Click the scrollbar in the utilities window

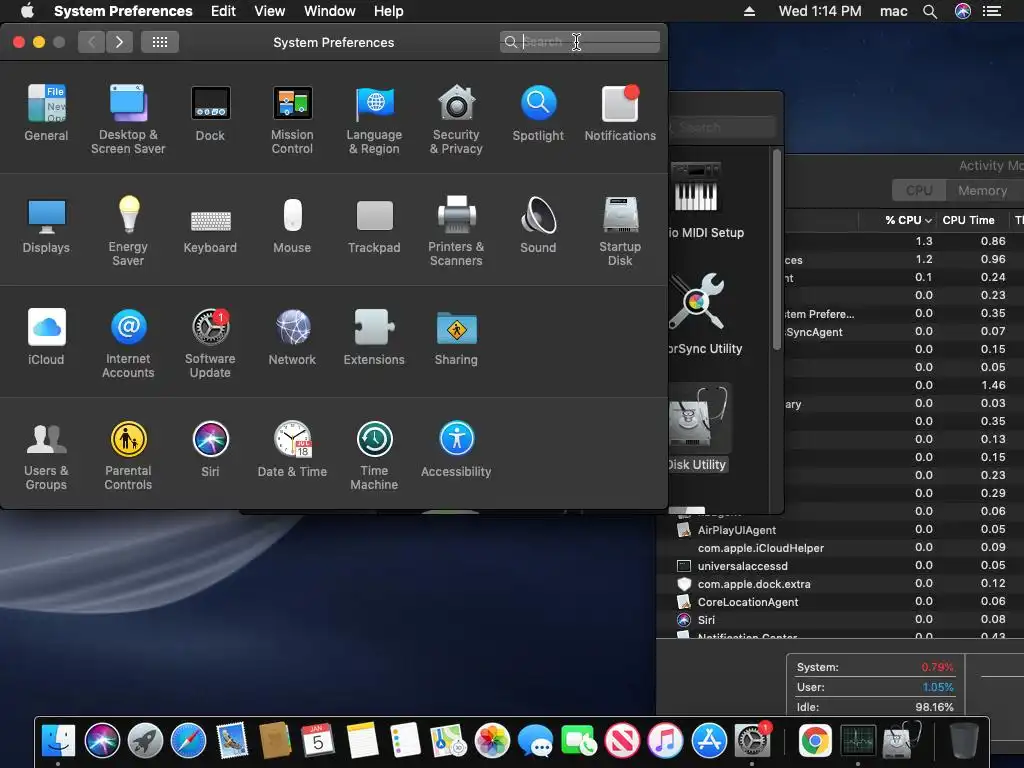click(776, 249)
